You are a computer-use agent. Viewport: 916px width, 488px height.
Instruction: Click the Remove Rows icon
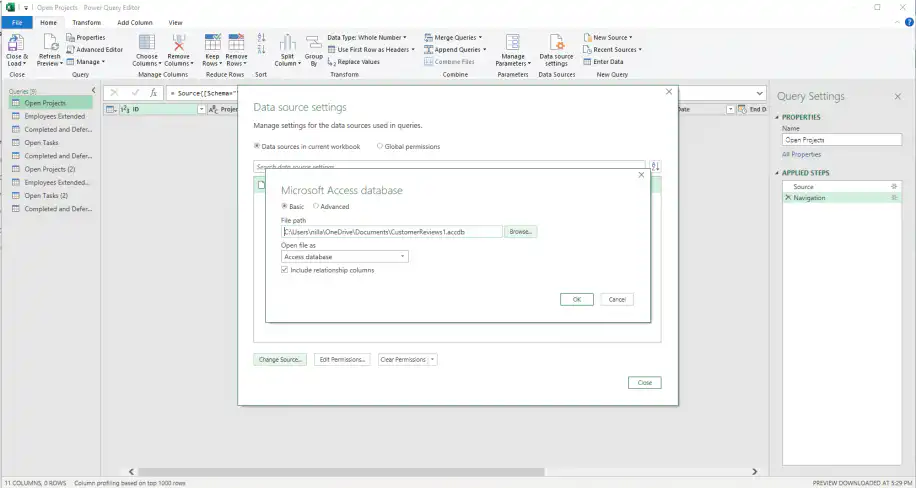(x=236, y=43)
